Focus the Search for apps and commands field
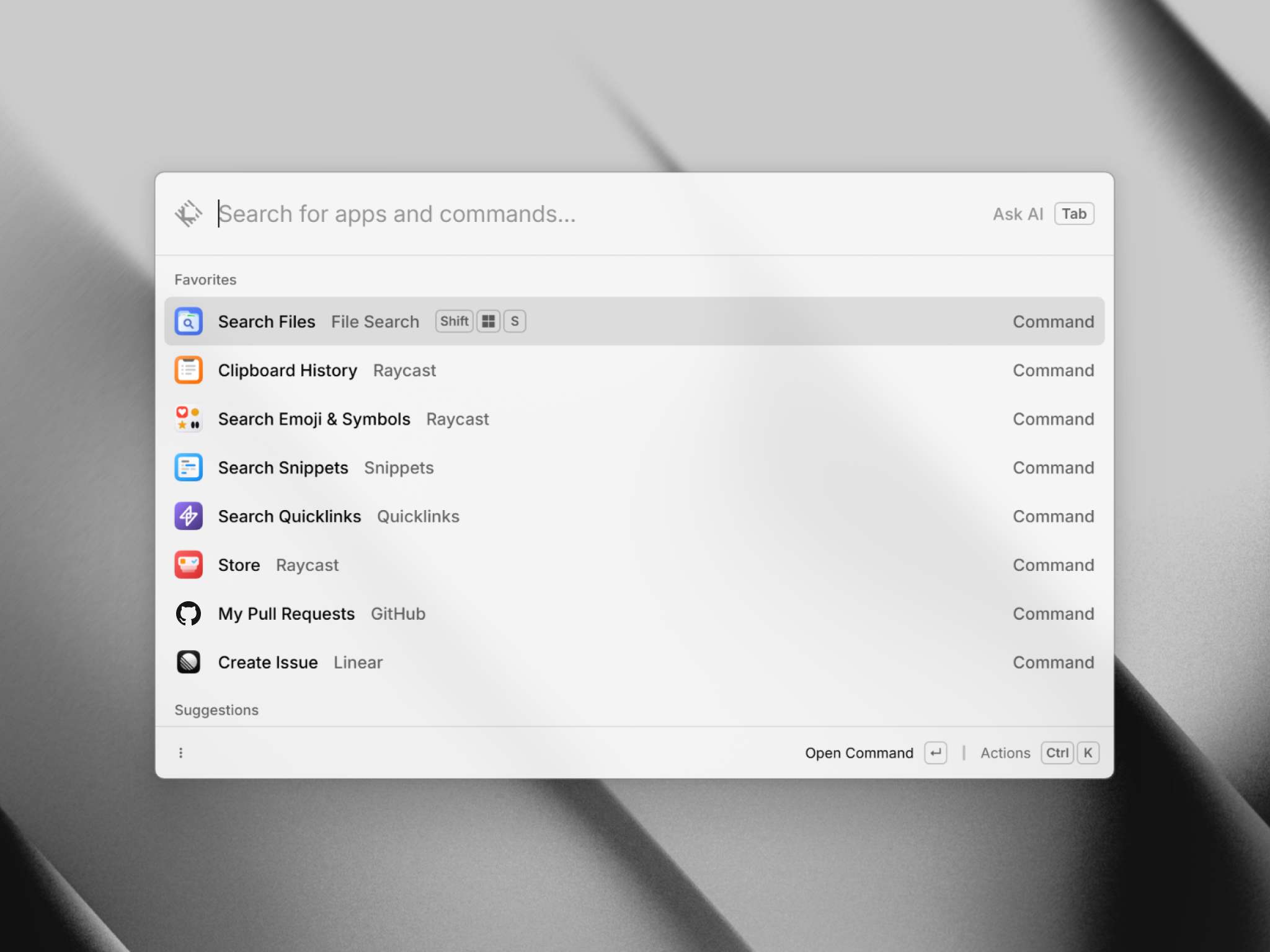The image size is (1270, 952). (595, 214)
